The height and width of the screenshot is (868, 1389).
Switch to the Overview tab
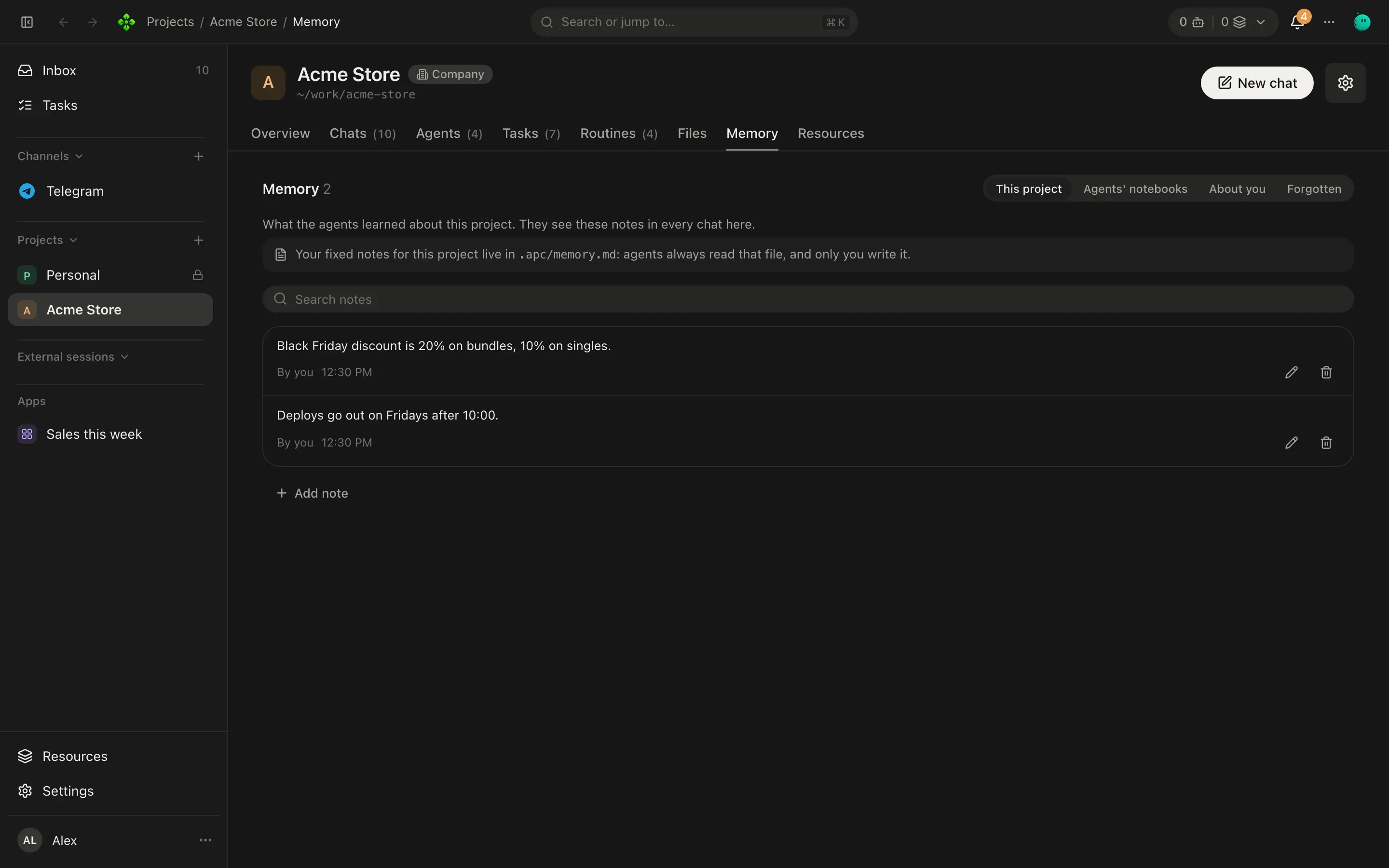click(x=280, y=133)
